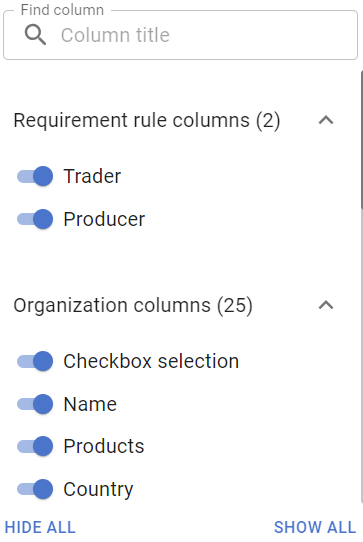Focus the Column title search field
The height and width of the screenshot is (542, 363).
coord(180,35)
